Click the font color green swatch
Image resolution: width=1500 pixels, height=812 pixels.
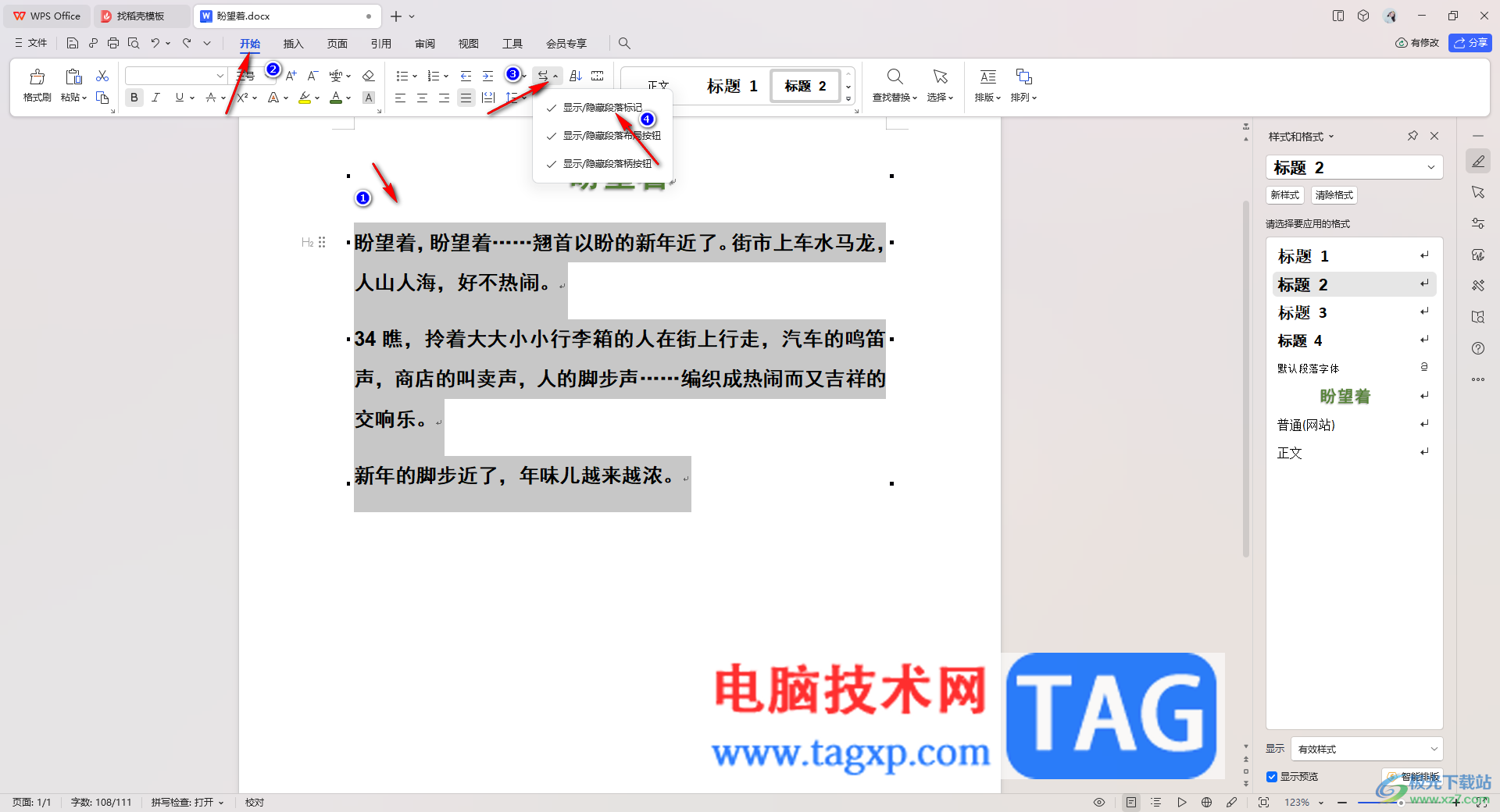click(x=335, y=98)
